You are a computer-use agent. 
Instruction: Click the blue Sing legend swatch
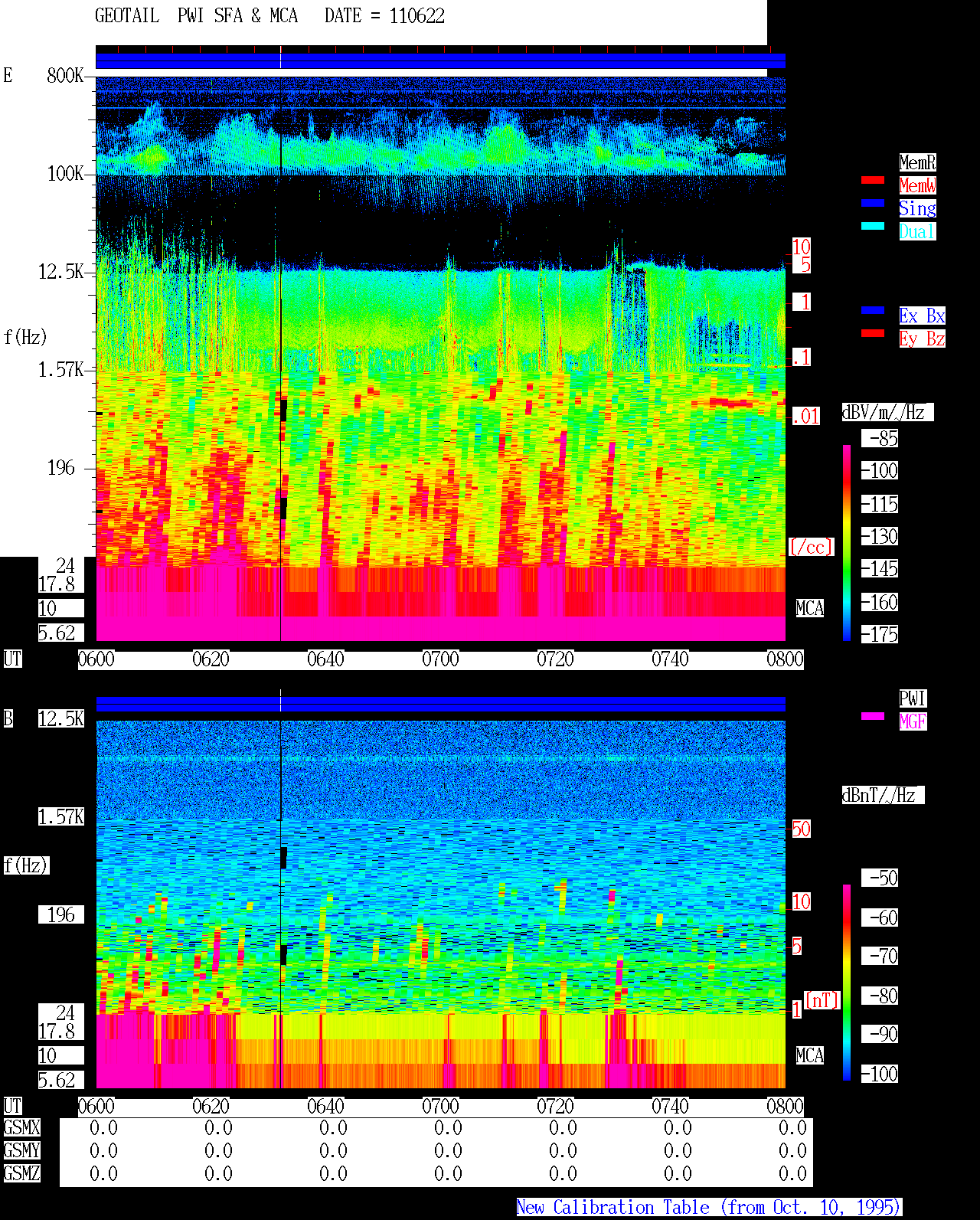coord(873,203)
